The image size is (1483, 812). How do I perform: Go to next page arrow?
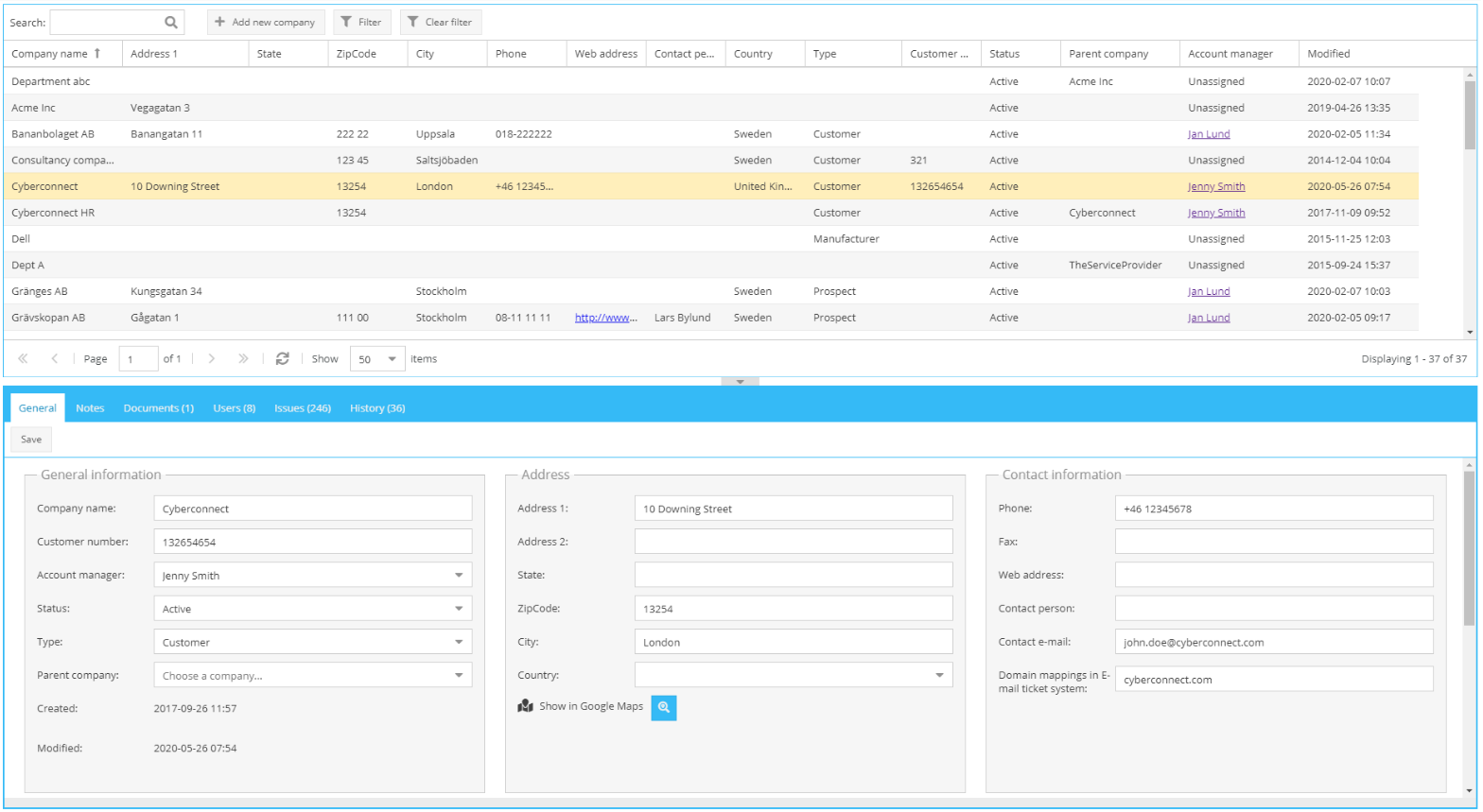coord(212,358)
